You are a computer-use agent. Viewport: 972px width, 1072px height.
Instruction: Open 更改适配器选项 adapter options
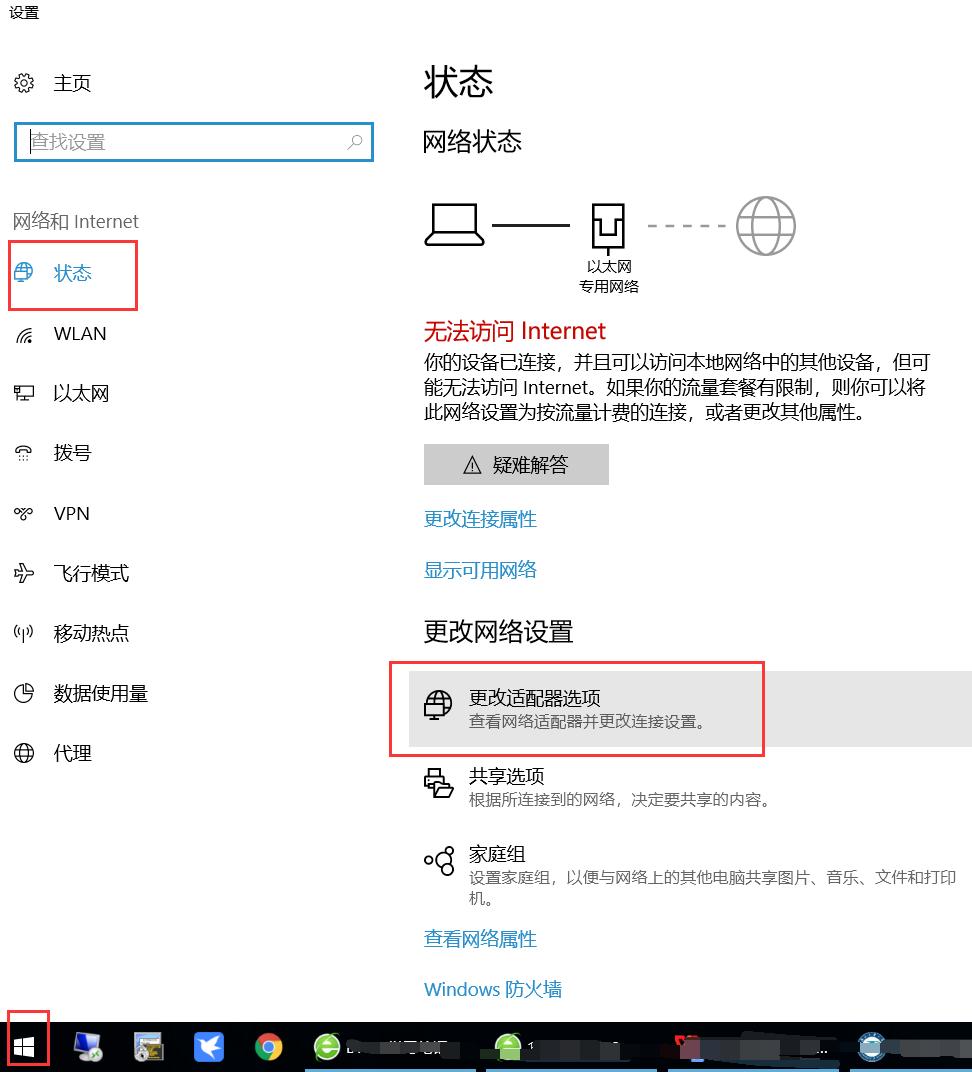point(534,699)
